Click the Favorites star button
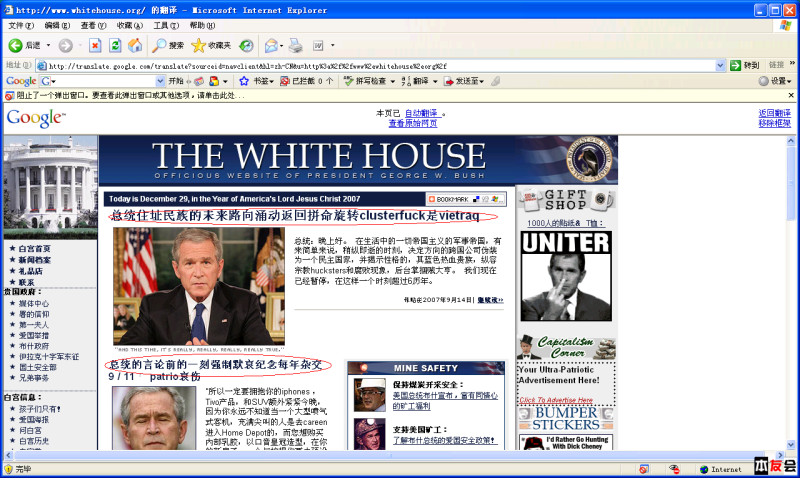This screenshot has height=478, width=800. [x=211, y=46]
